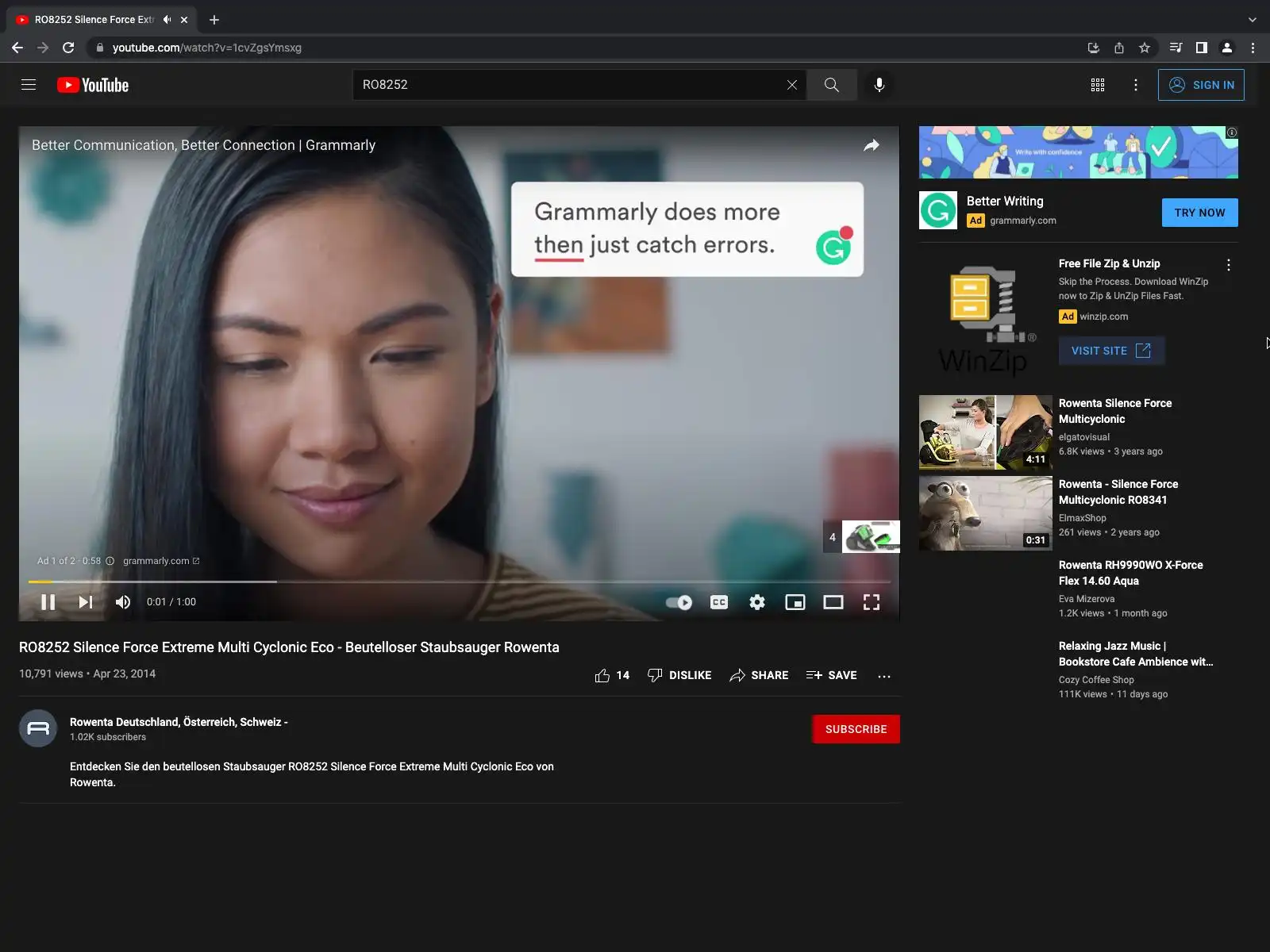Open Relaxing Jazz Music video

[x=1136, y=654]
